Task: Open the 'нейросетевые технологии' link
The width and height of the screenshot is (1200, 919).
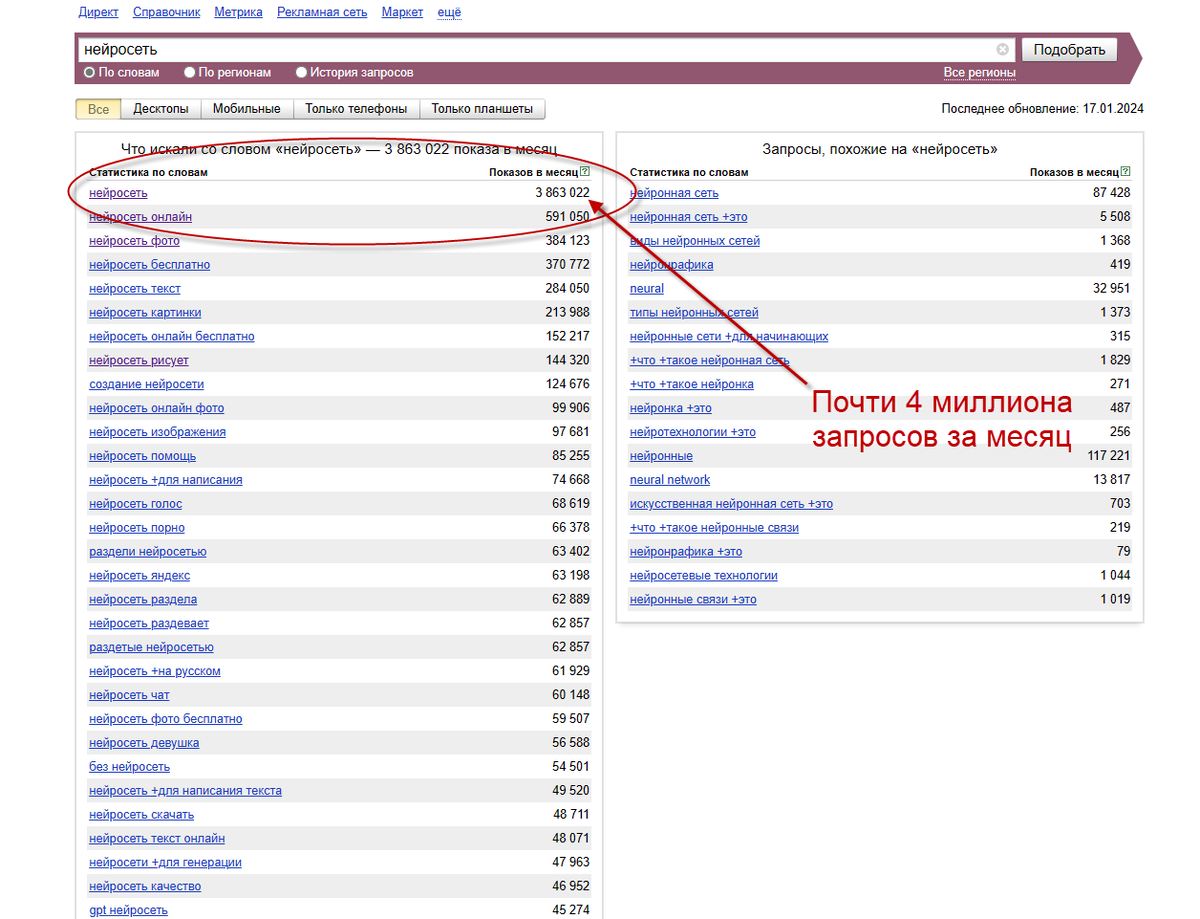Action: tap(704, 576)
